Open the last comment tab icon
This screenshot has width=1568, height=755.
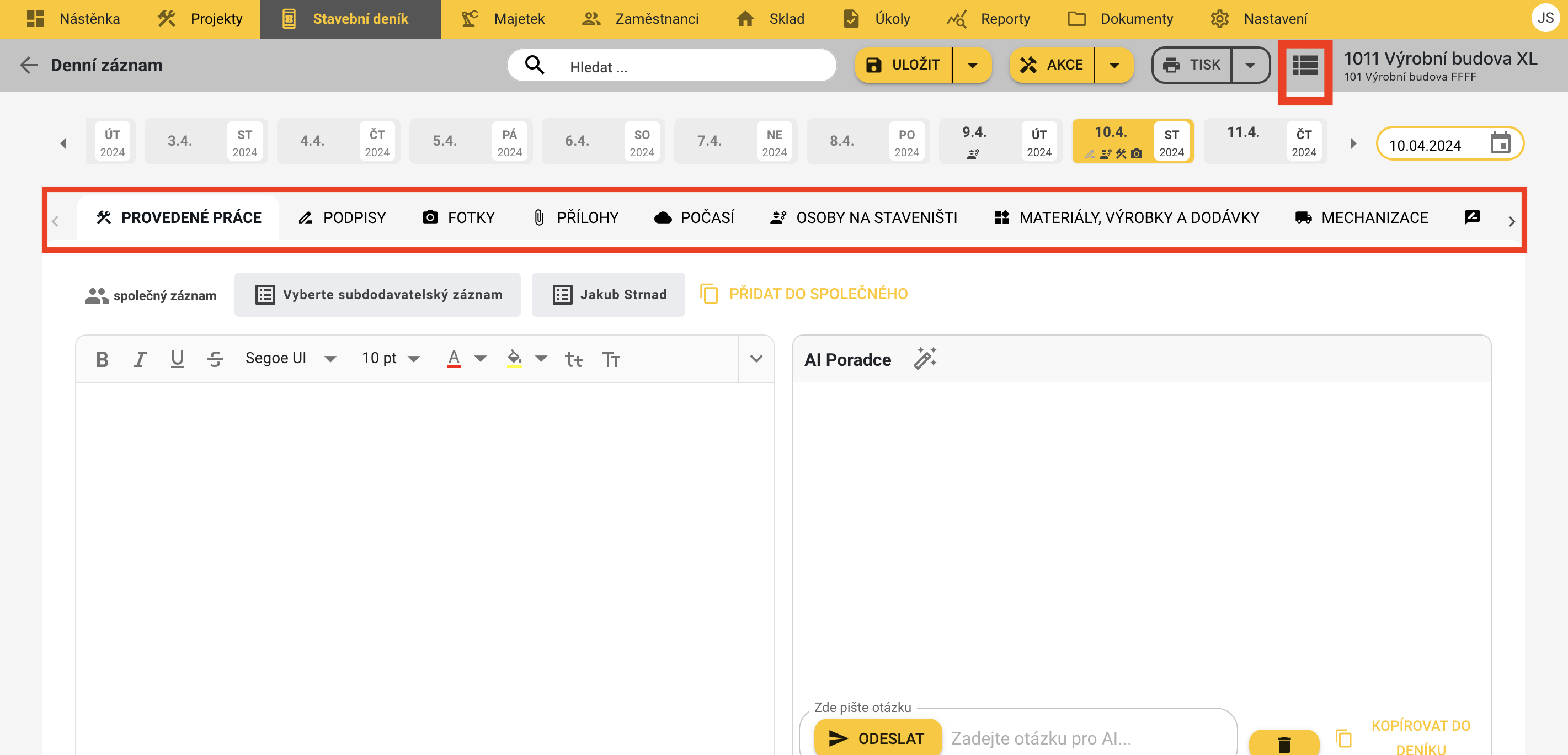1472,217
